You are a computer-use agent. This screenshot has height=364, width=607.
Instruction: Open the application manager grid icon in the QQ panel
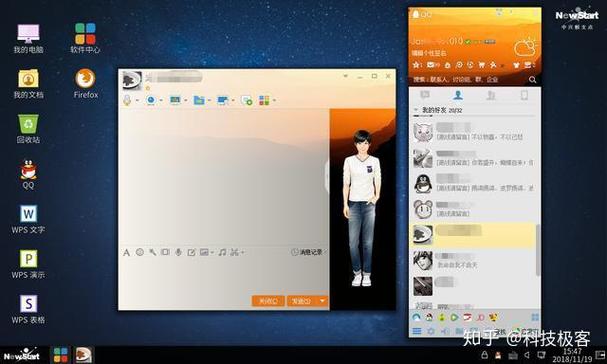tap(535, 318)
